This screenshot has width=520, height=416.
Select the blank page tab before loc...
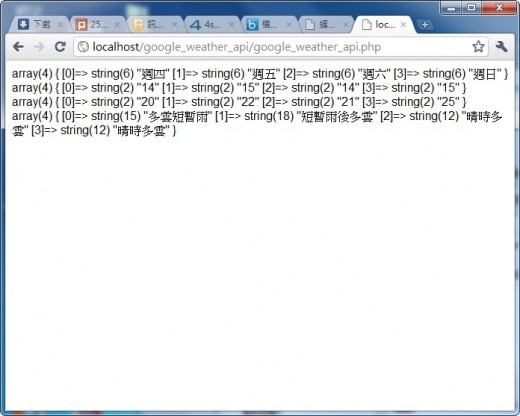point(324,24)
